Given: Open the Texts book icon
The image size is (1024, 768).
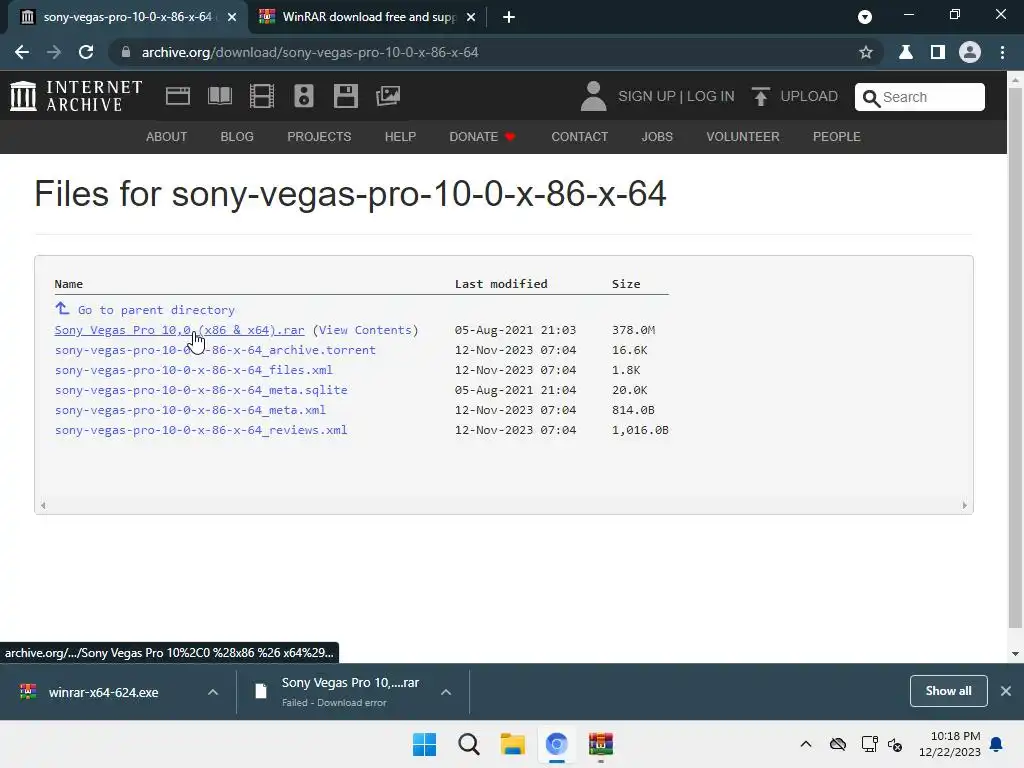Looking at the screenshot, I should (219, 96).
